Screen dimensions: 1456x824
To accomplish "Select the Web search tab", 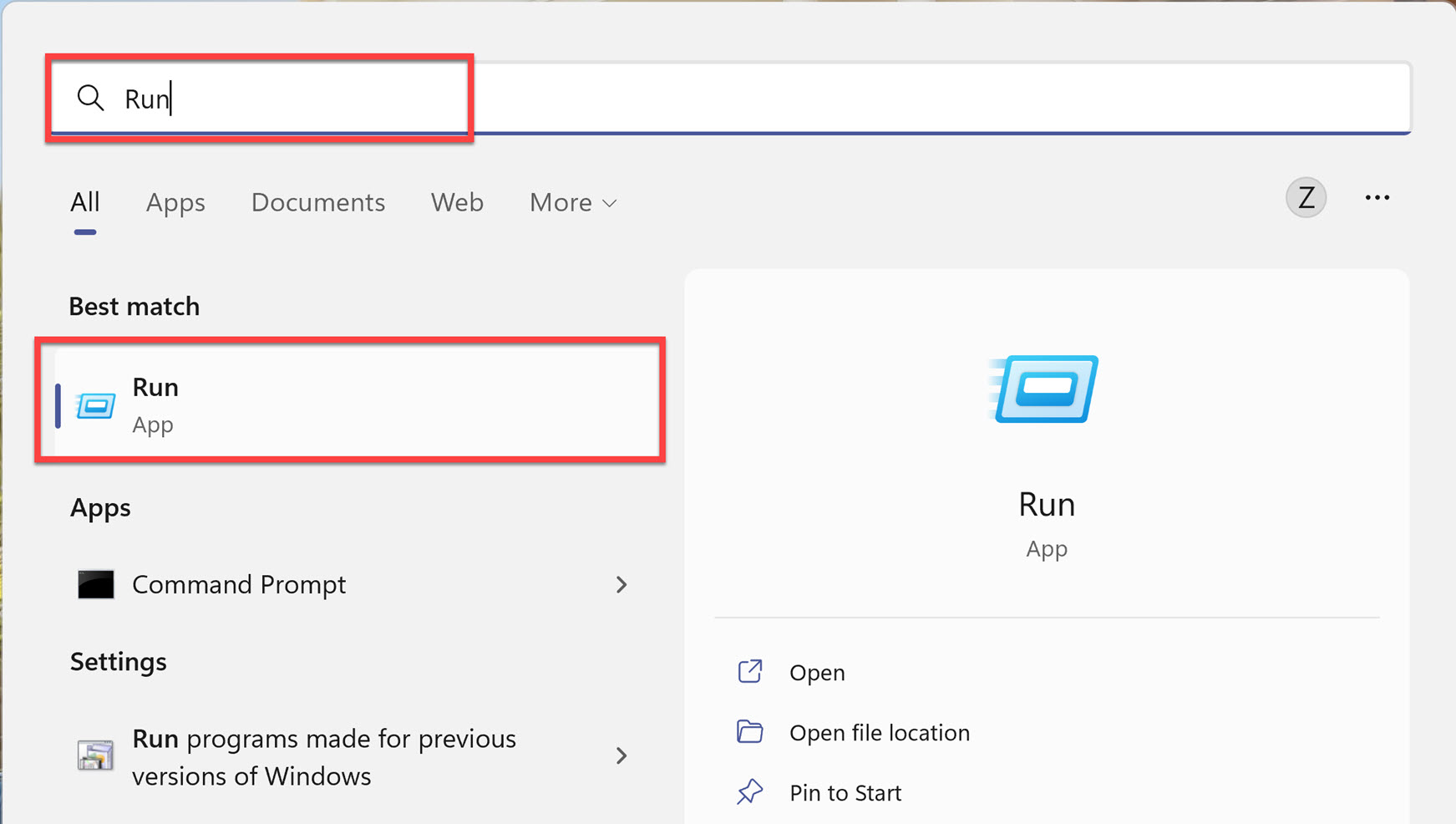I will click(457, 202).
